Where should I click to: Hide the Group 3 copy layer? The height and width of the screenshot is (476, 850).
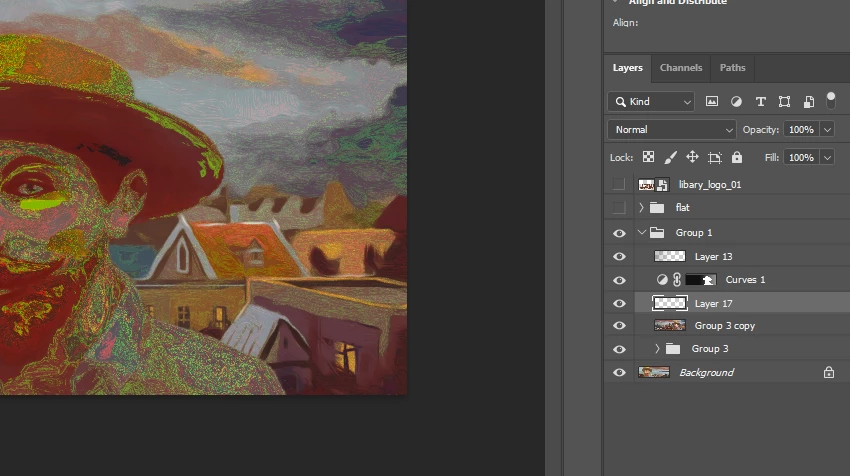point(619,326)
